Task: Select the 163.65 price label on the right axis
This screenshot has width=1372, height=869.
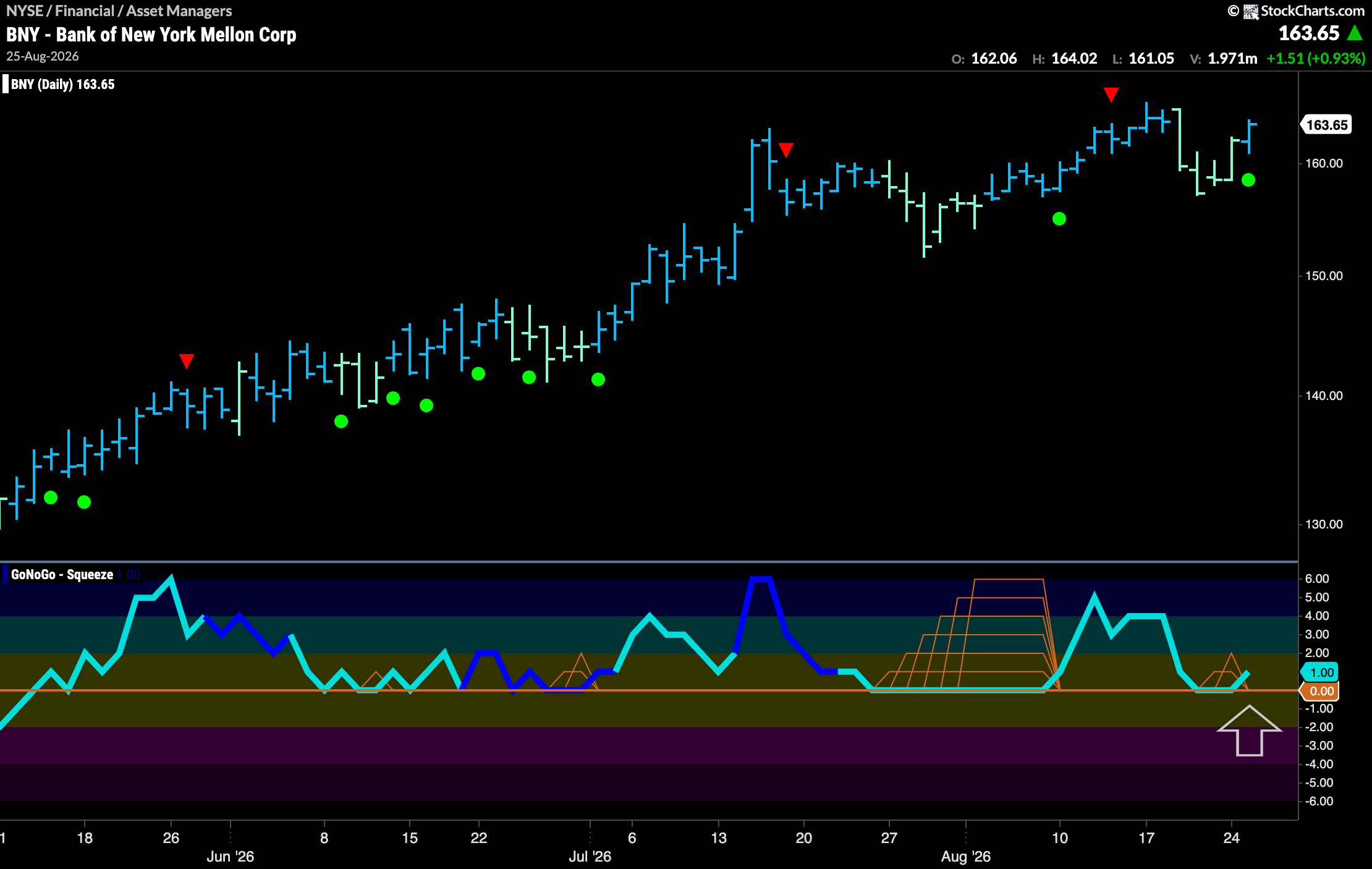Action: coord(1326,125)
